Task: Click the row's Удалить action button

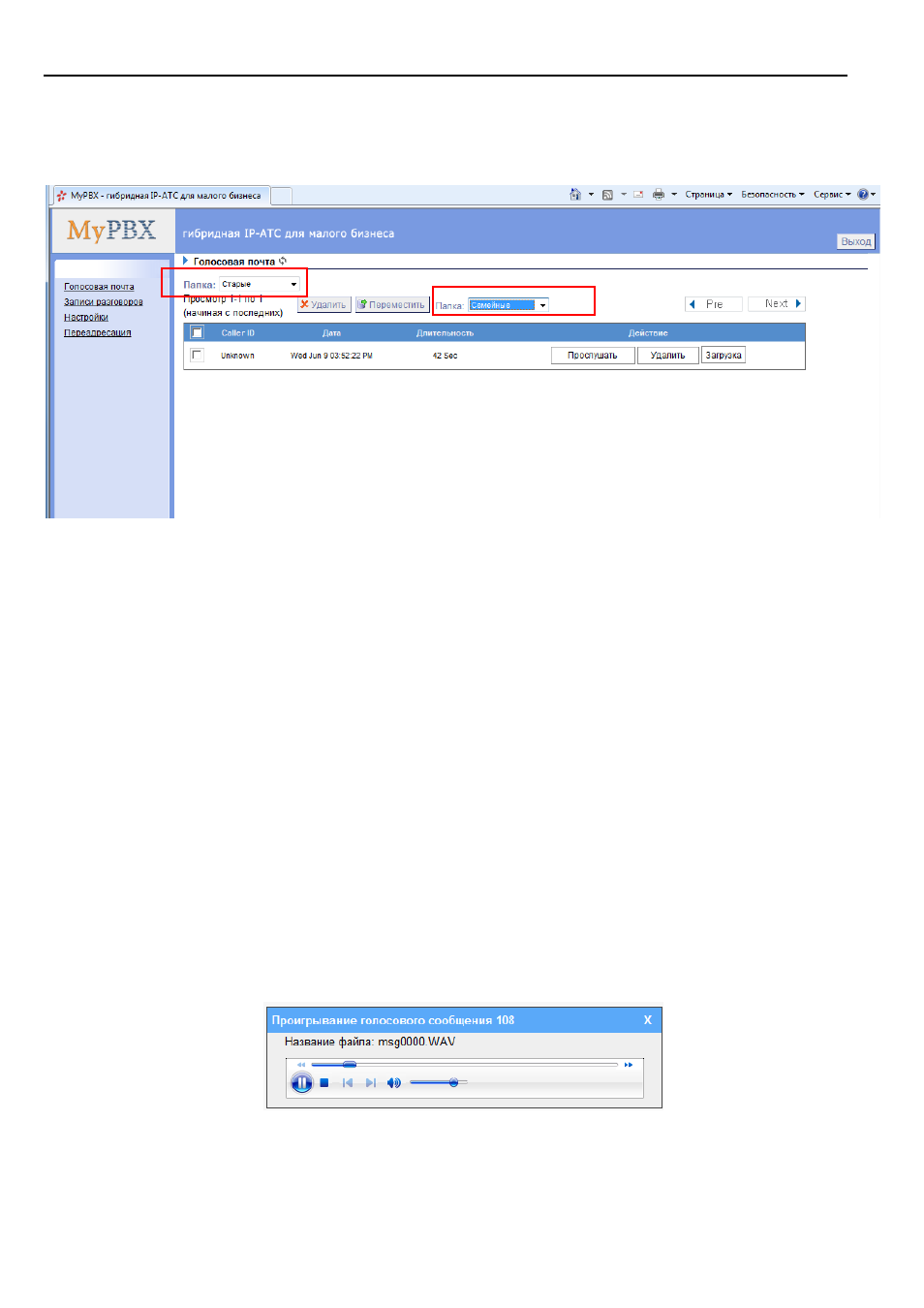Action: [x=667, y=356]
